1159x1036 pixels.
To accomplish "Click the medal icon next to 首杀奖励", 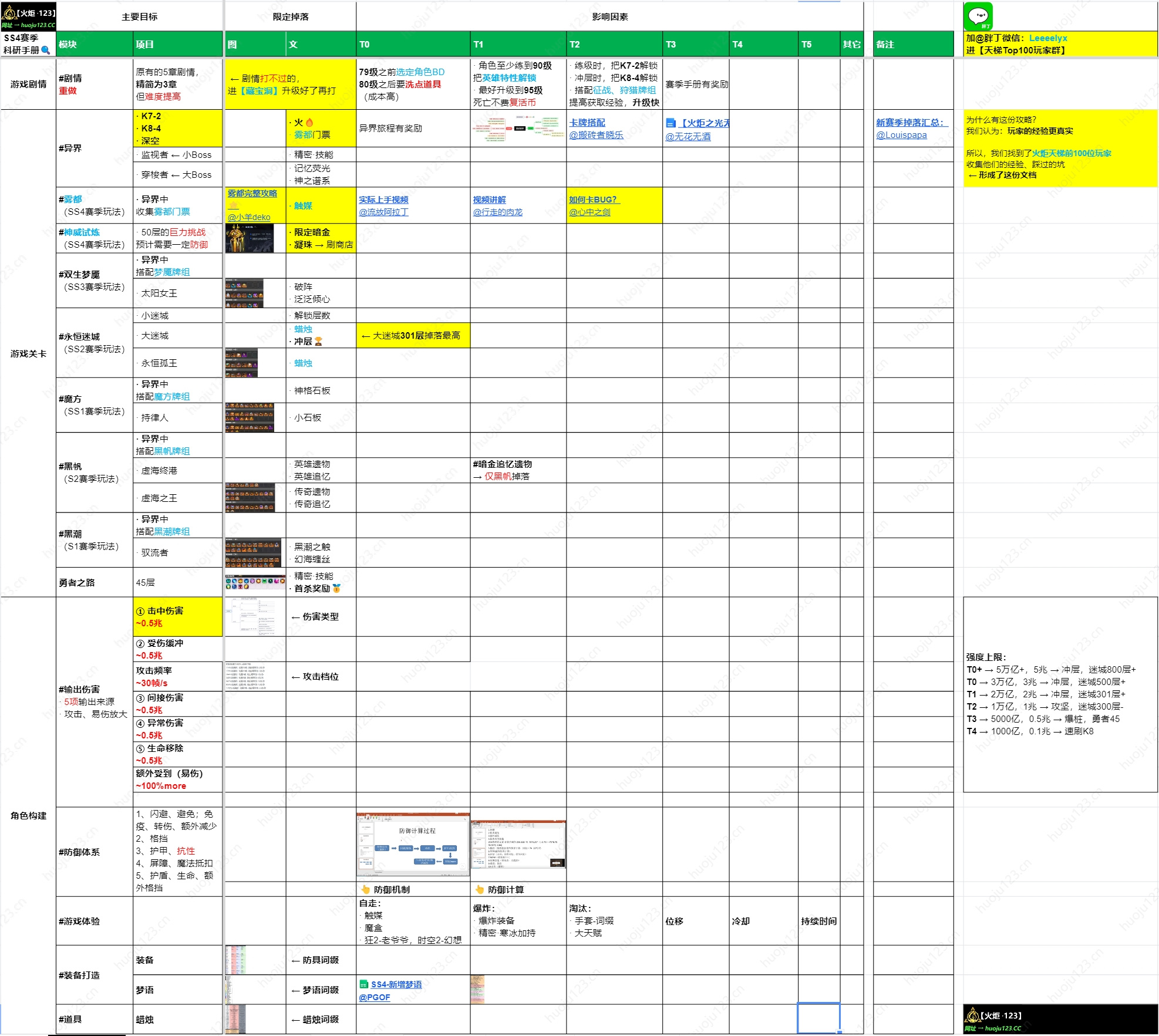I will coord(336,588).
